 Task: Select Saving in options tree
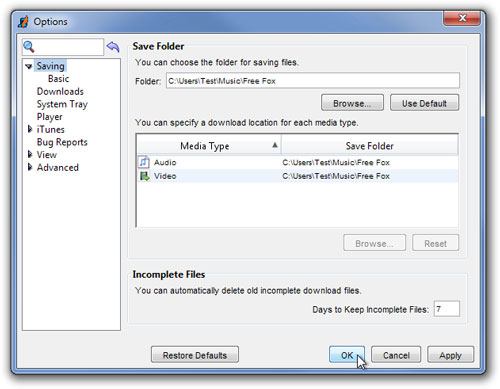tap(50, 66)
